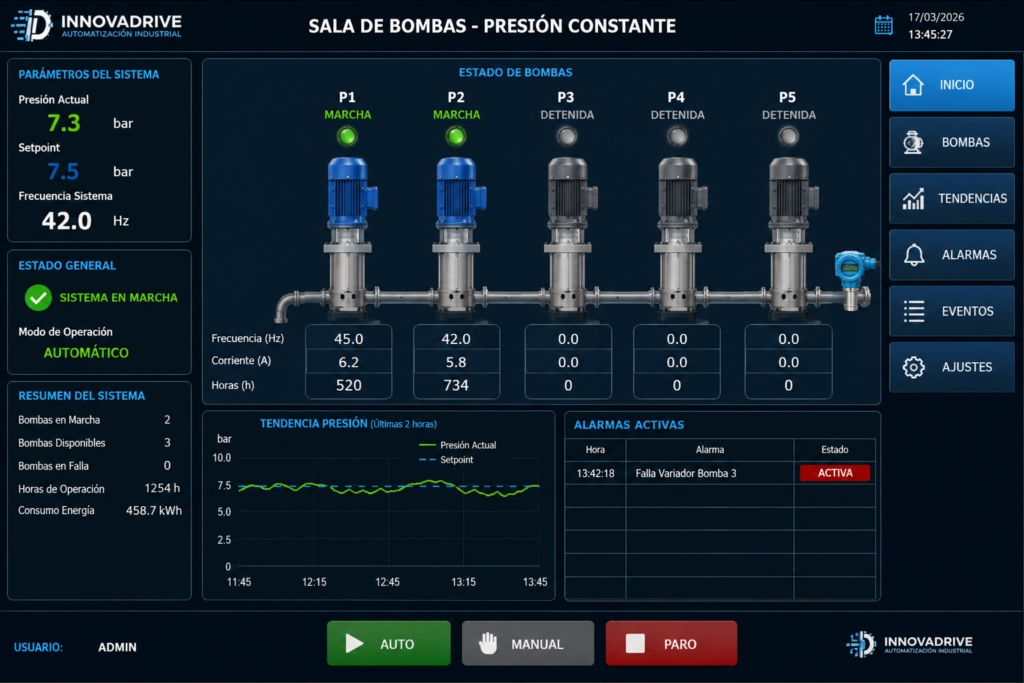The height and width of the screenshot is (683, 1024).
Task: Click the InnovaDrive logo at top left
Action: [97, 25]
